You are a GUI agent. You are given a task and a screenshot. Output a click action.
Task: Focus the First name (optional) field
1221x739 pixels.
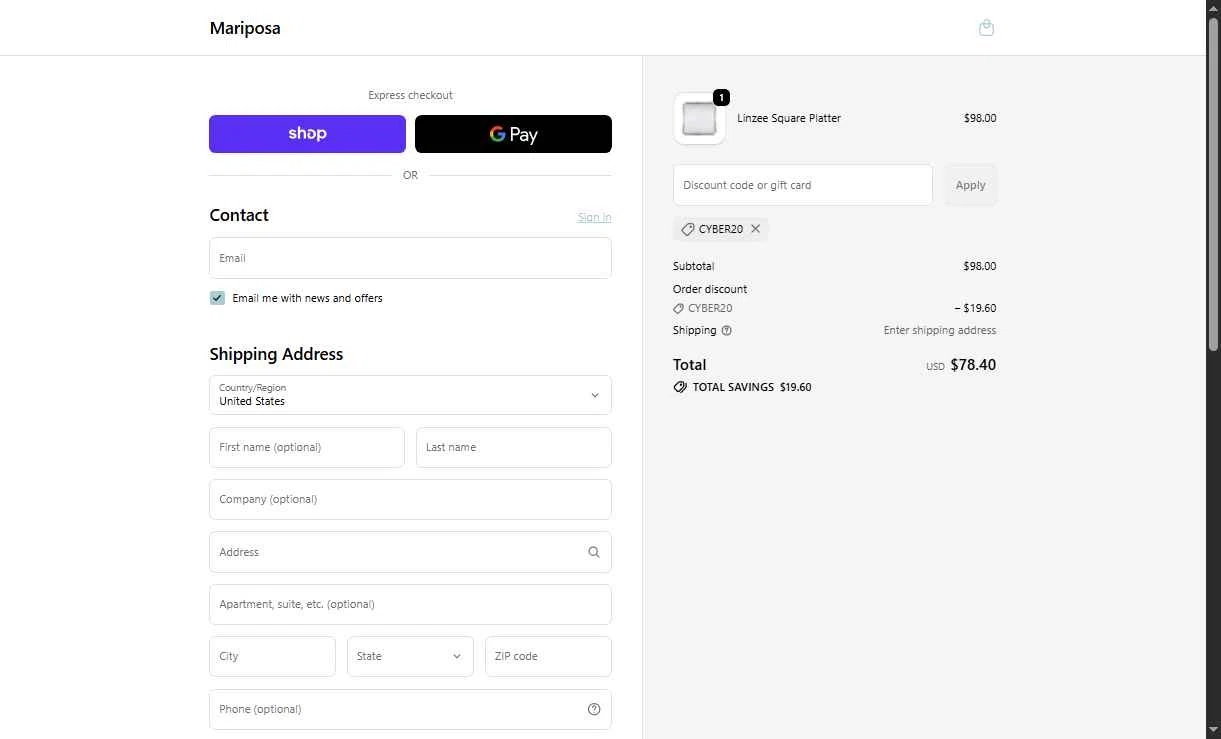click(307, 447)
